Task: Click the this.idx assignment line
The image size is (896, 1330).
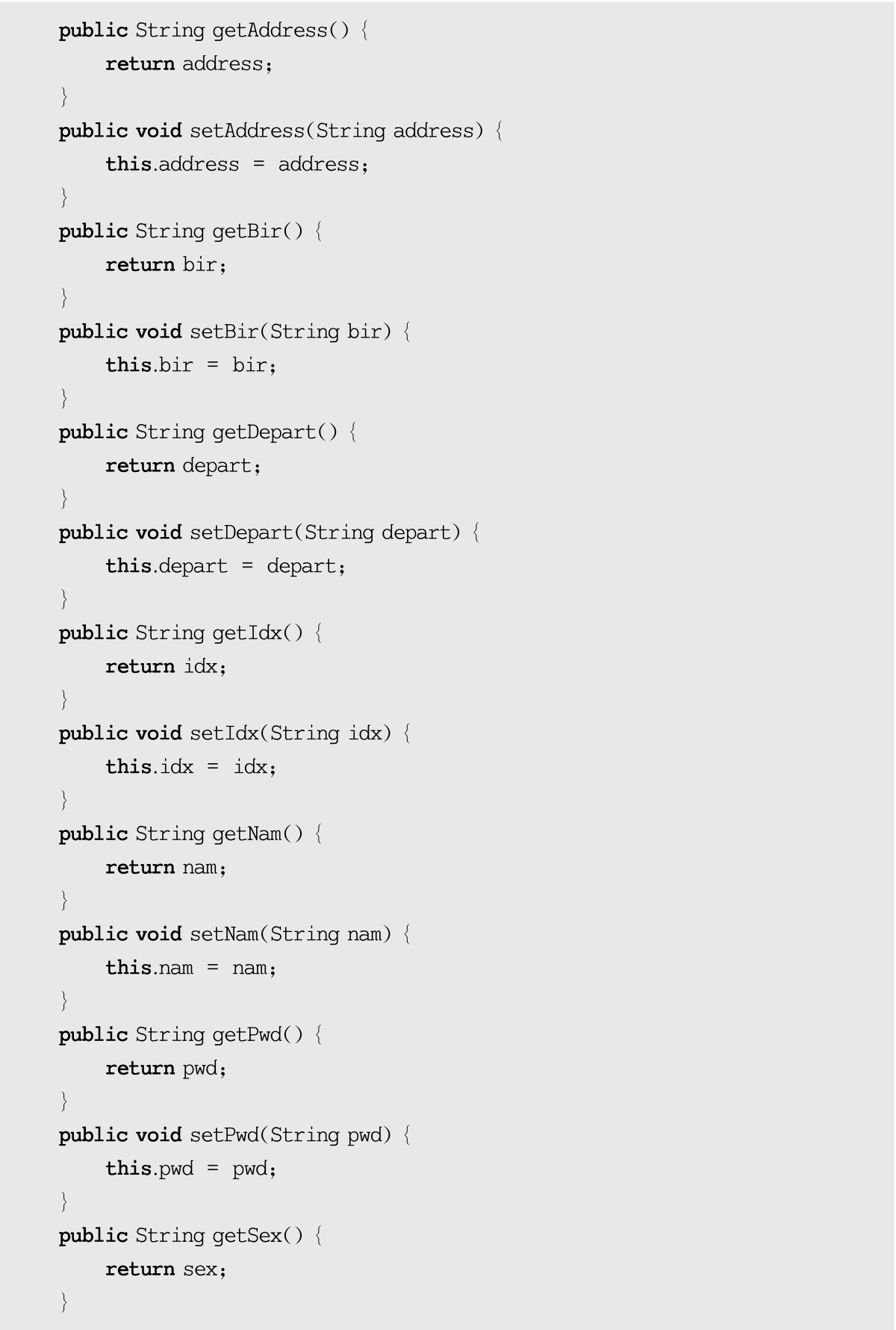Action: click(x=190, y=767)
